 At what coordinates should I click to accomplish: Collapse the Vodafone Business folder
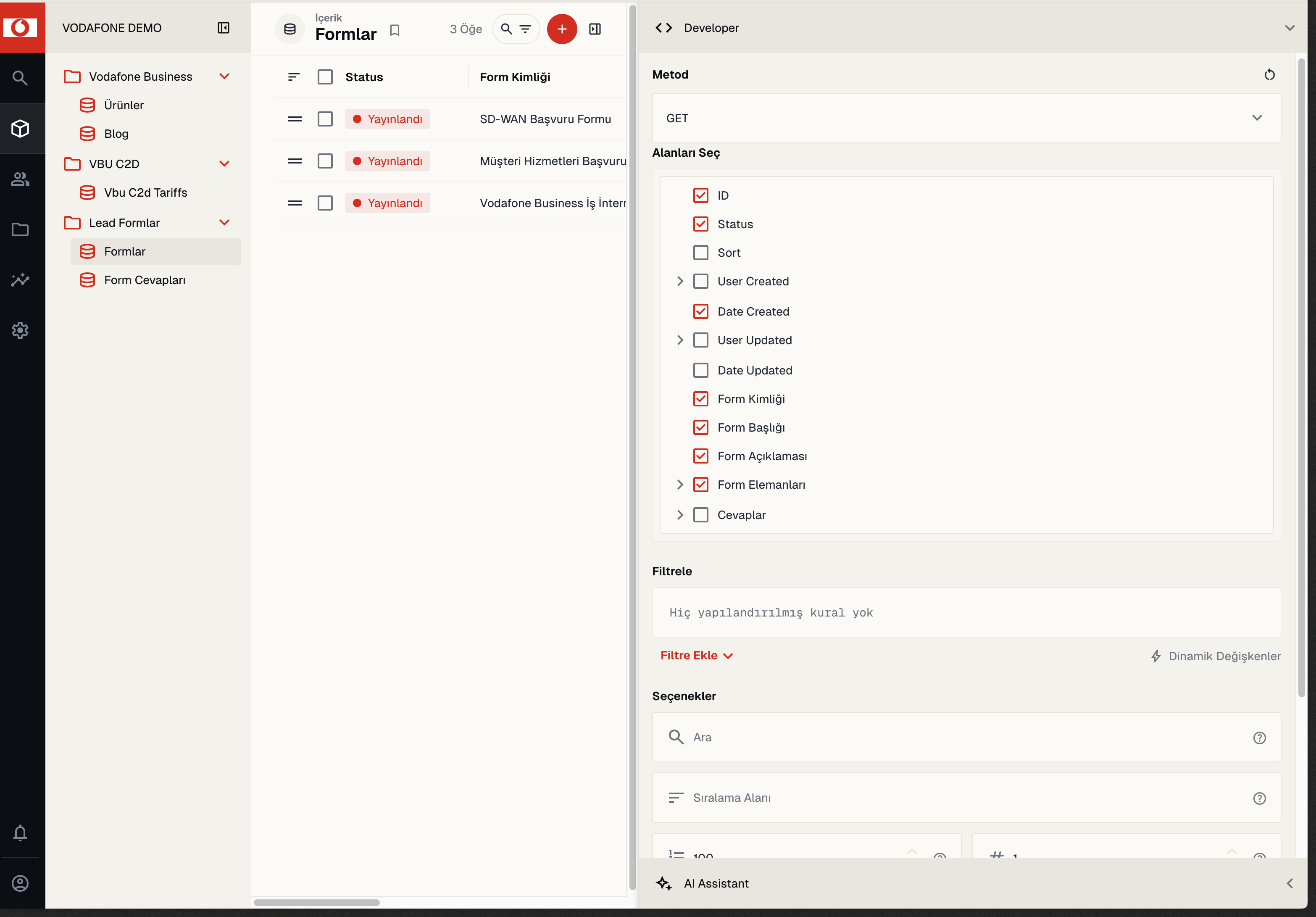224,76
